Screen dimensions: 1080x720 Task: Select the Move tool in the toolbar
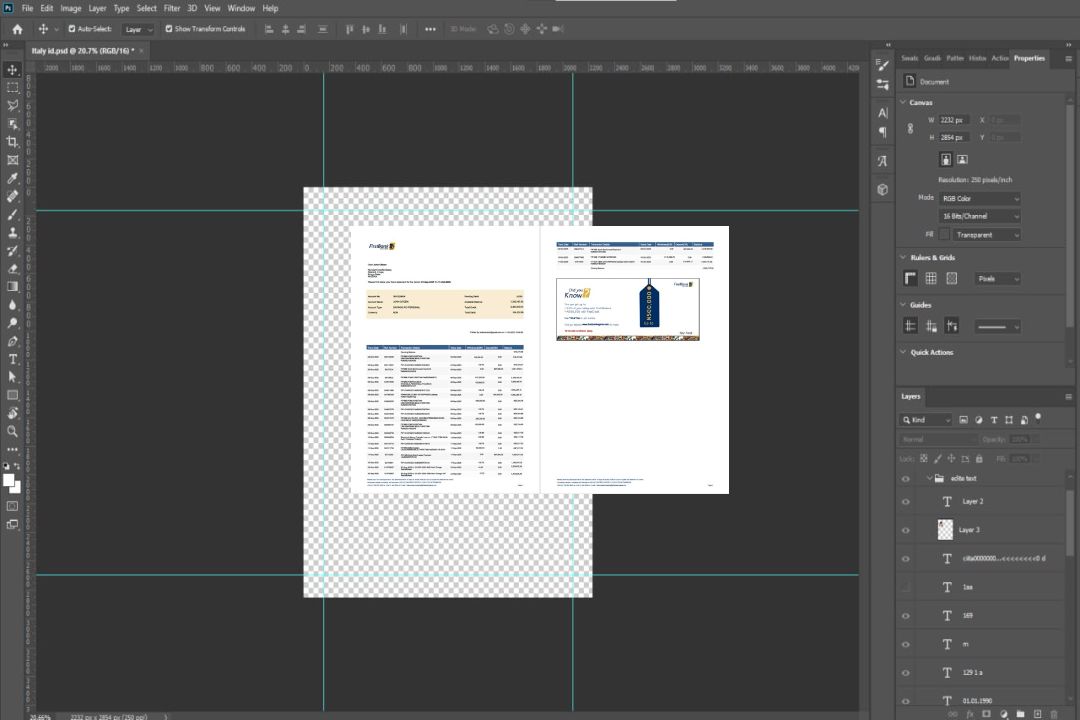click(13, 70)
